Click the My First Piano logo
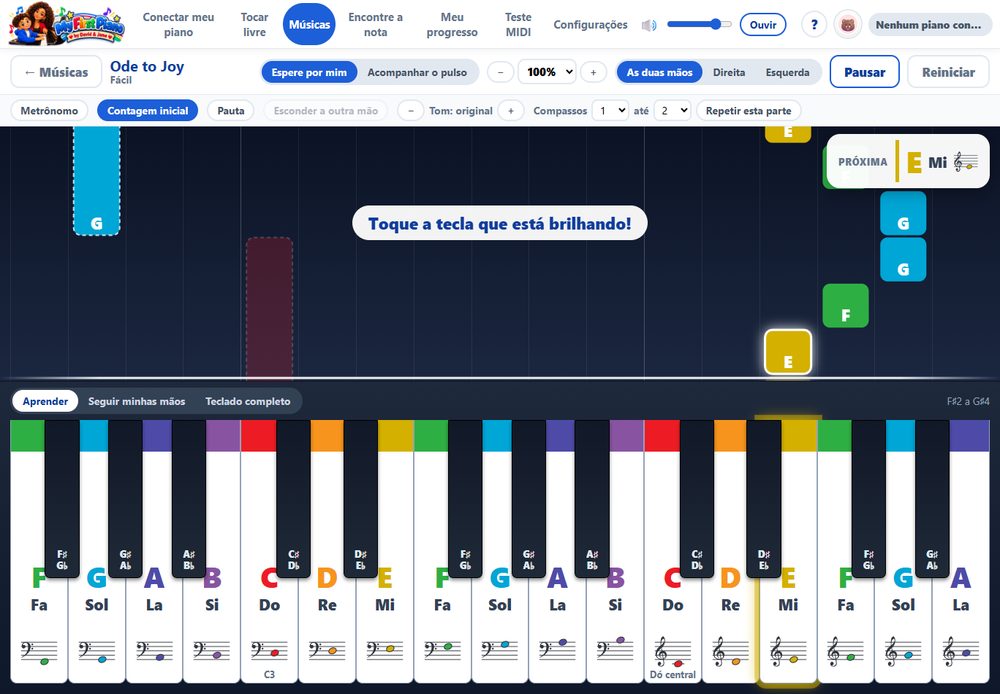 click(x=67, y=24)
